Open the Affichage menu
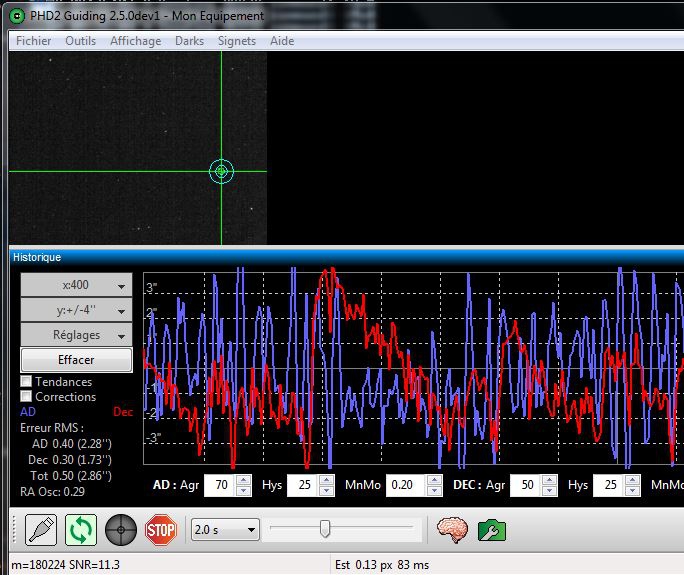The image size is (684, 575). click(136, 41)
